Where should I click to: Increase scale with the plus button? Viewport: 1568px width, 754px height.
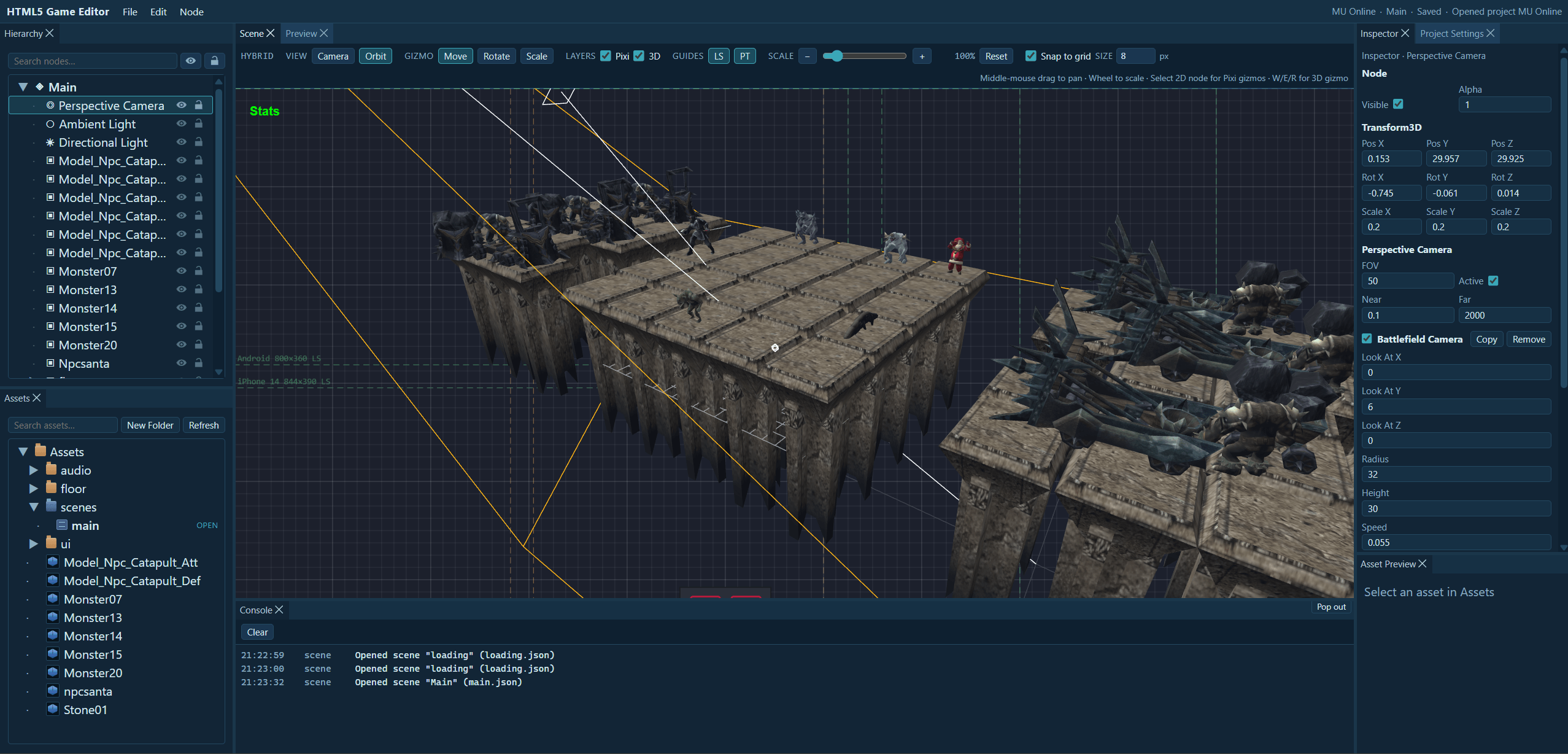(x=922, y=56)
